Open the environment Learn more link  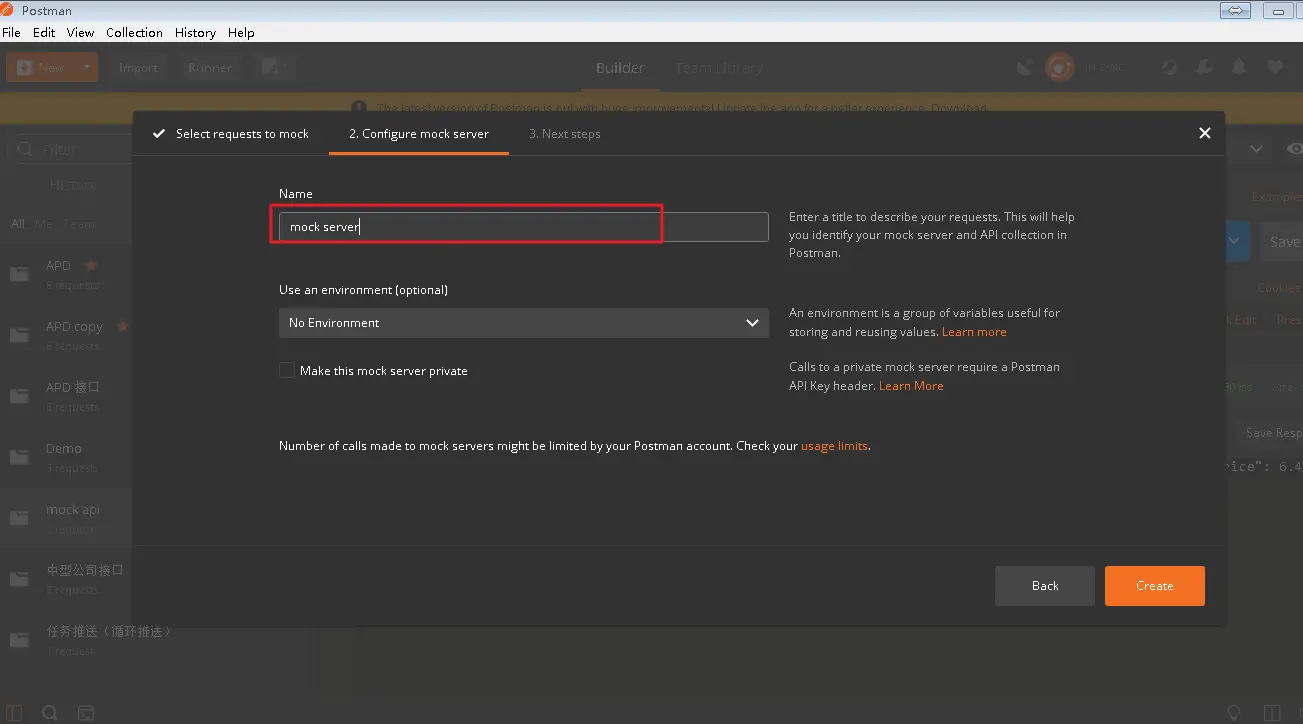[974, 332]
